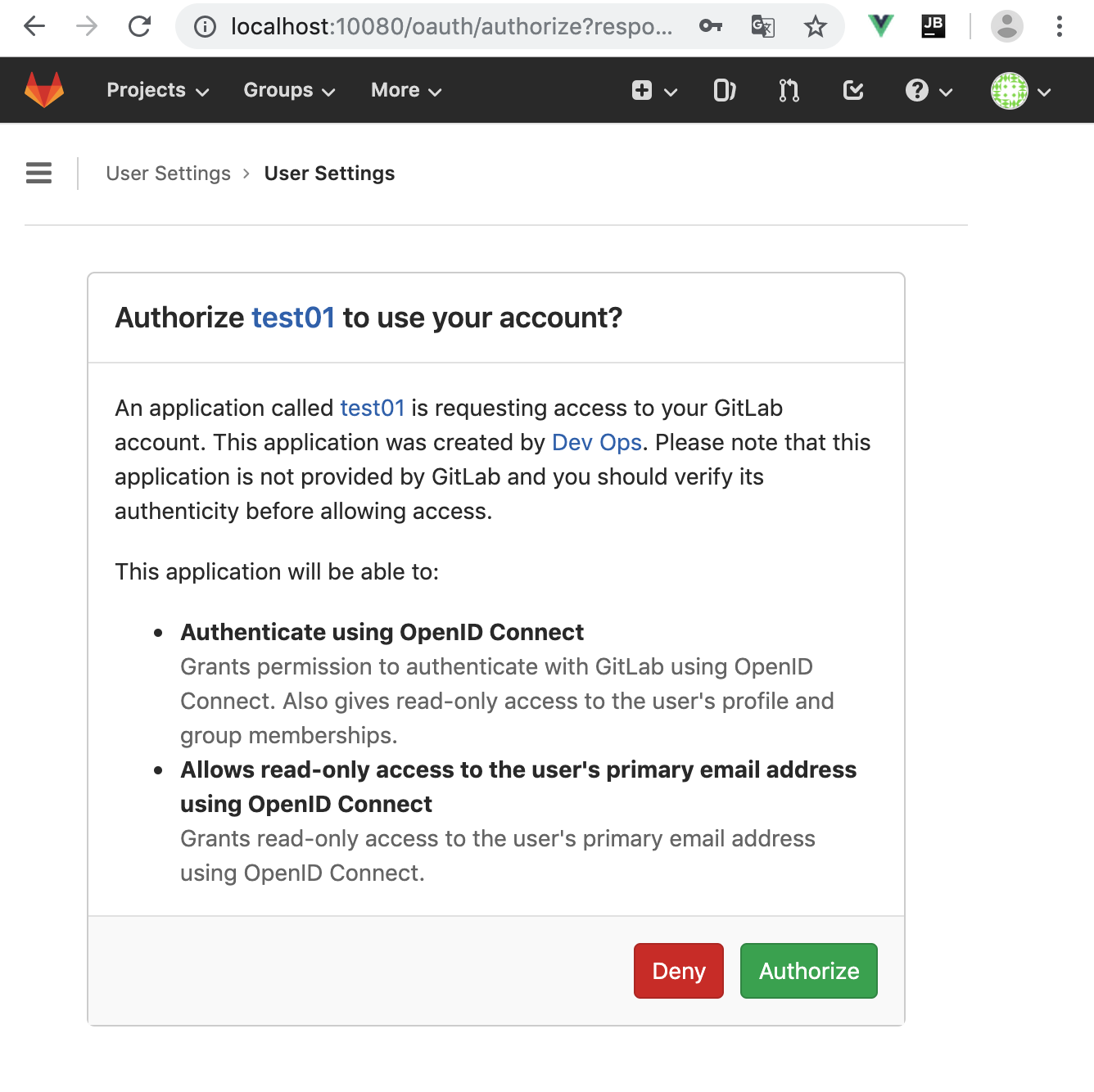This screenshot has height=1092, width=1094.
Task: Open the To-Do list icon
Action: tap(853, 90)
